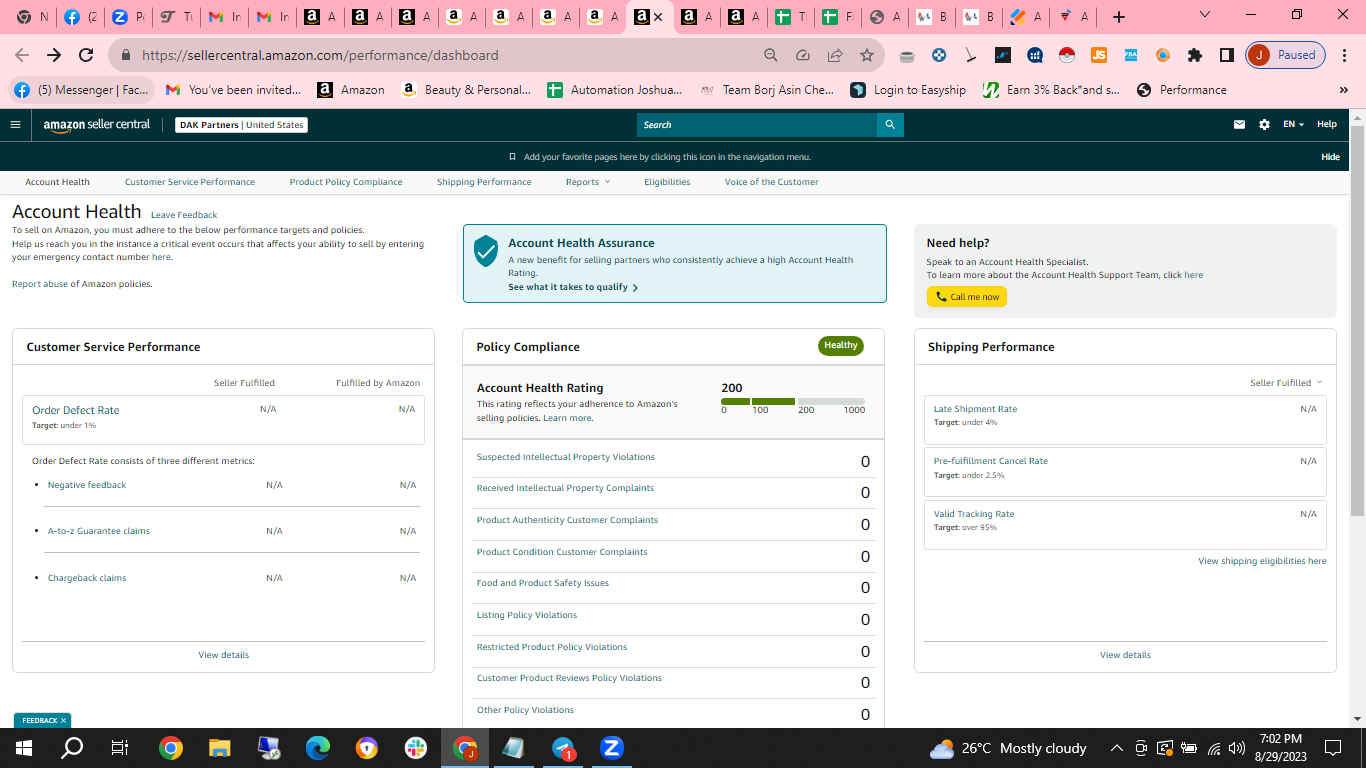This screenshot has height=768, width=1366.
Task: Open the browser tab search dropdown arrow
Action: (1205, 15)
